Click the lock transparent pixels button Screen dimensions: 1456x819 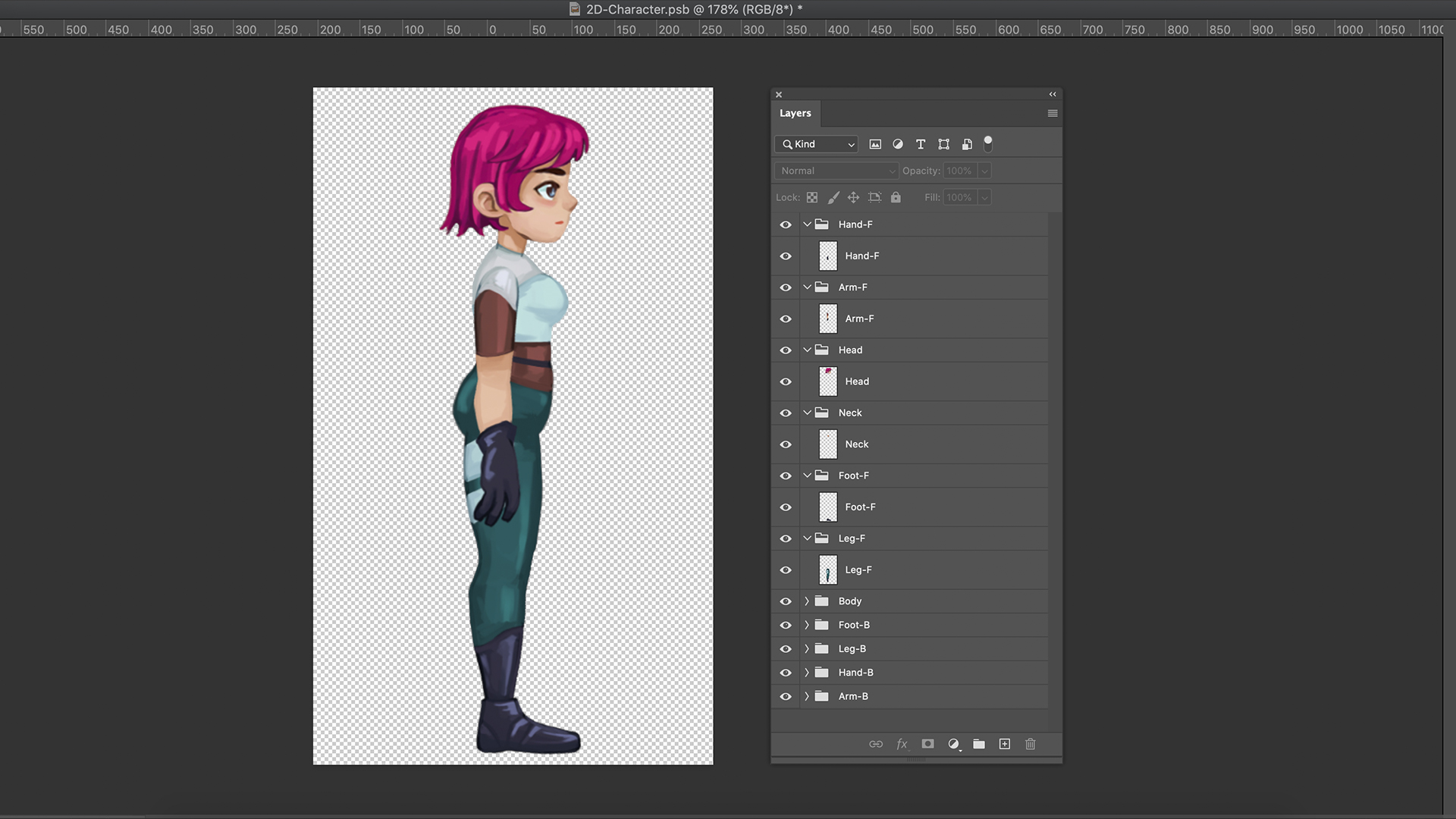812,197
